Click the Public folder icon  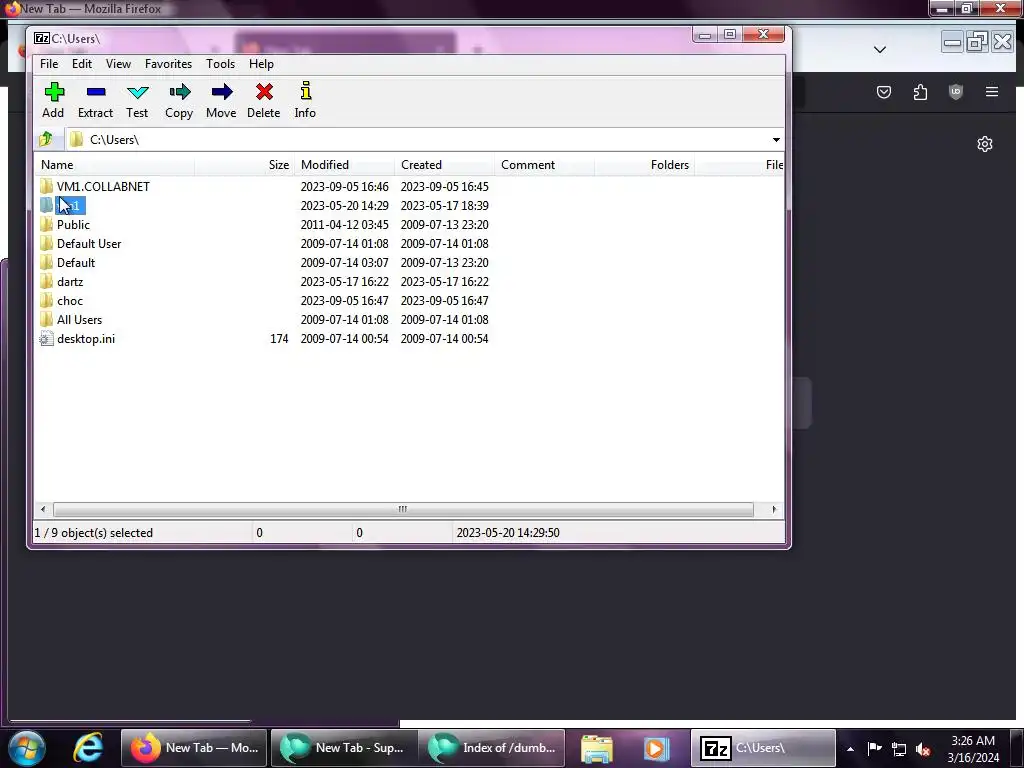pyautogui.click(x=46, y=224)
